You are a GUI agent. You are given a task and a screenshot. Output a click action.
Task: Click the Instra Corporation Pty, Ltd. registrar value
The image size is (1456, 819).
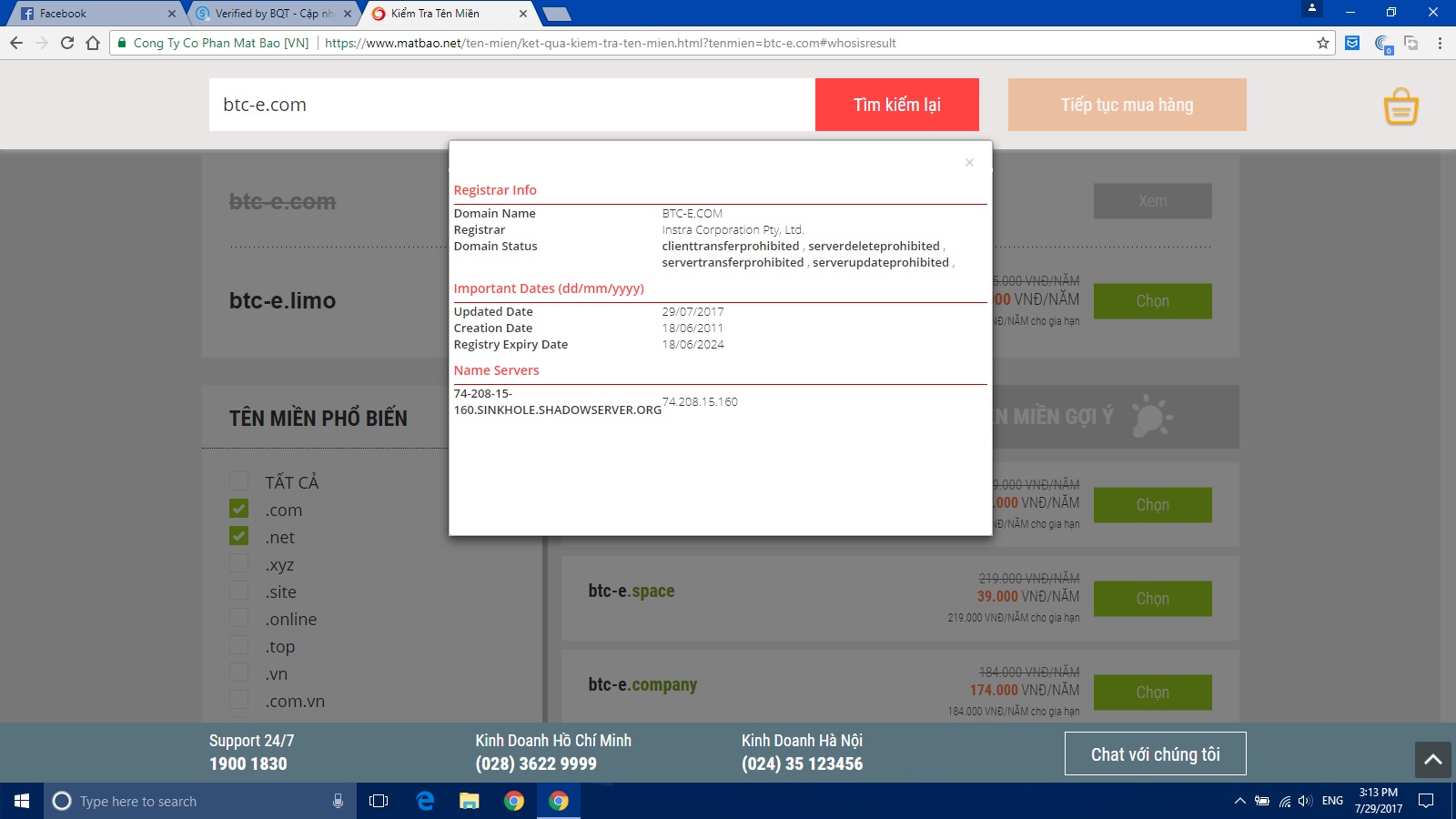click(733, 230)
